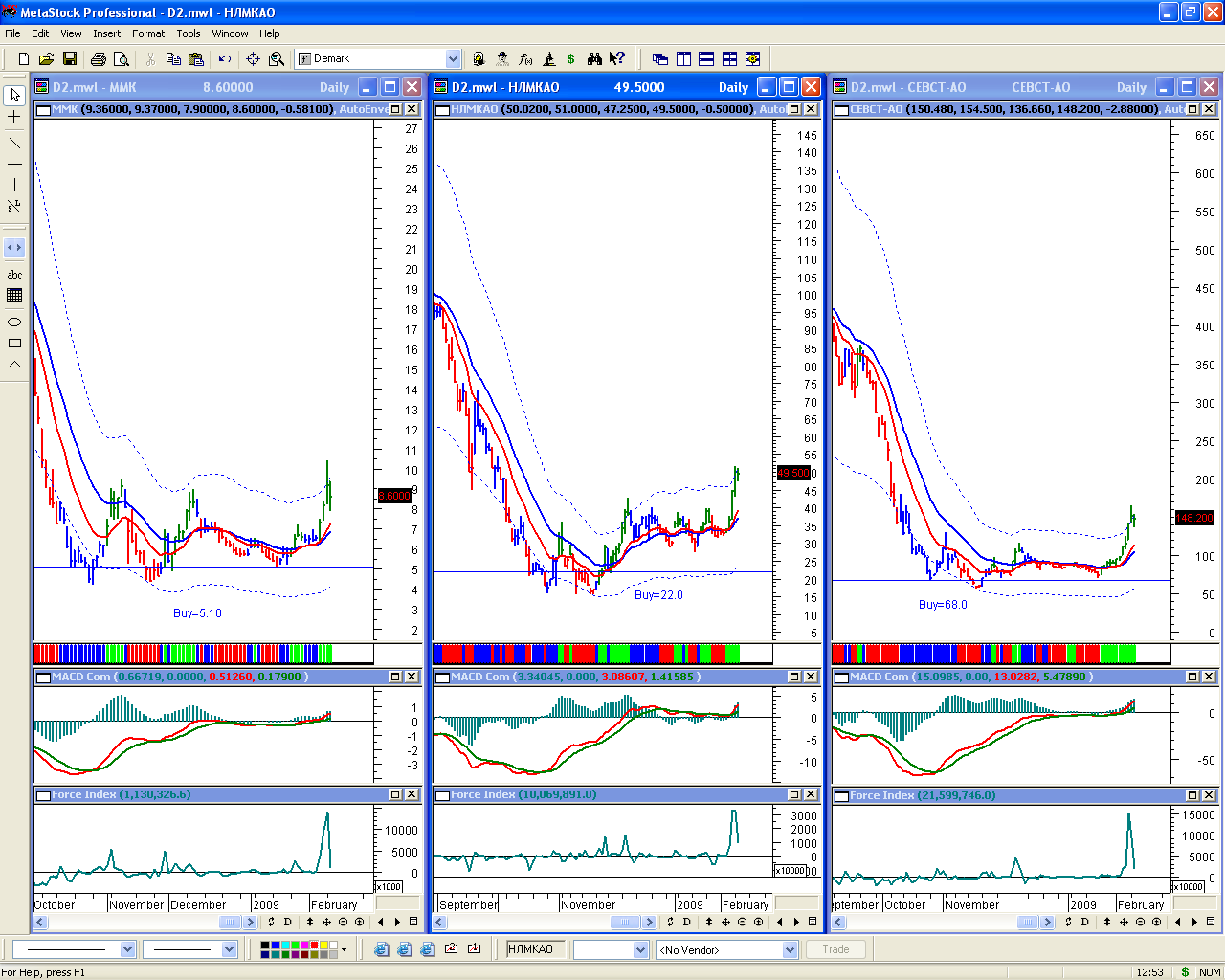
Task: Toggle maximize on НЛМКАО MACD pane
Action: 794,677
